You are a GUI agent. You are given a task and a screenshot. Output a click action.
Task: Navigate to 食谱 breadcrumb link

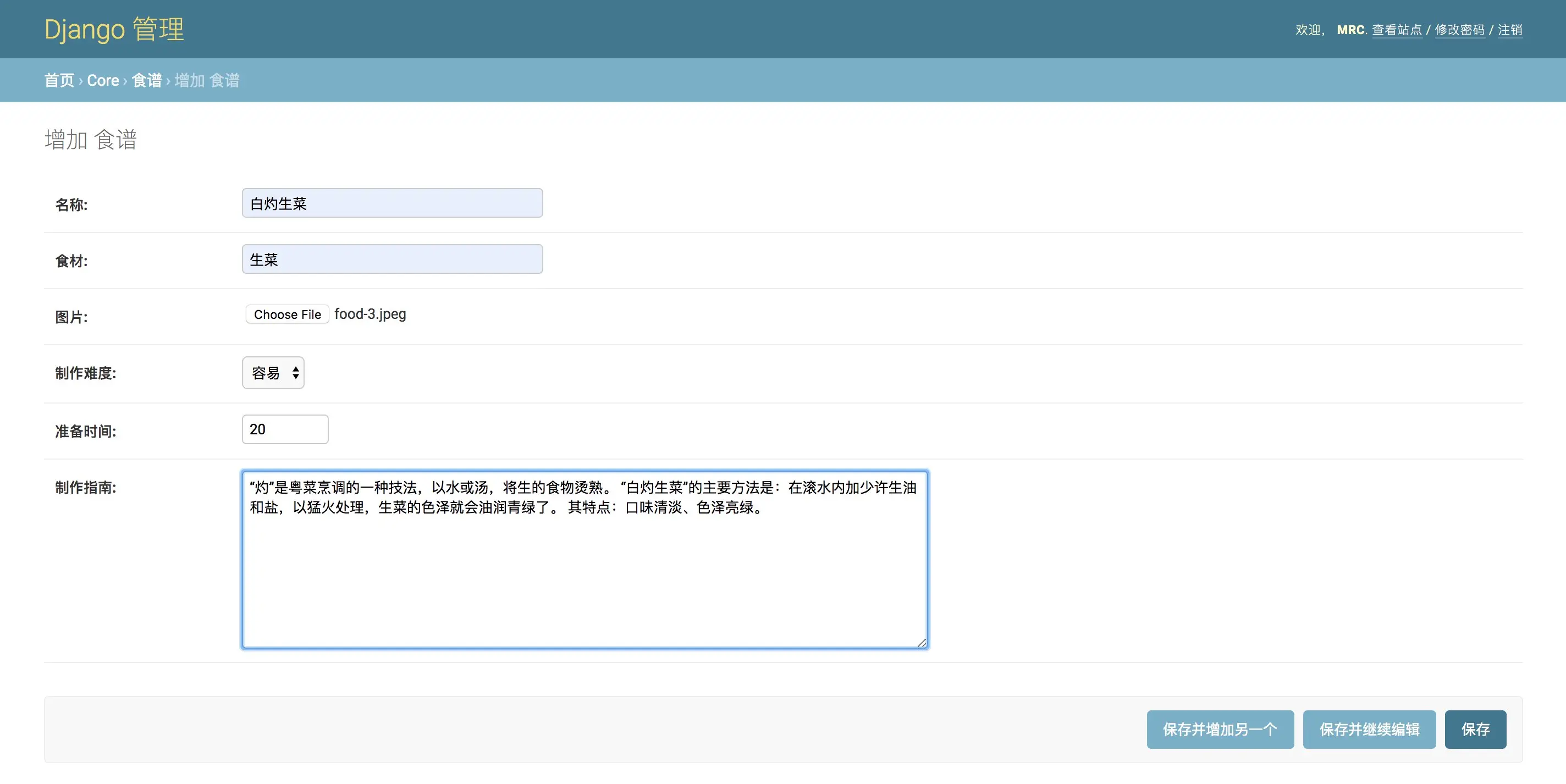point(146,80)
